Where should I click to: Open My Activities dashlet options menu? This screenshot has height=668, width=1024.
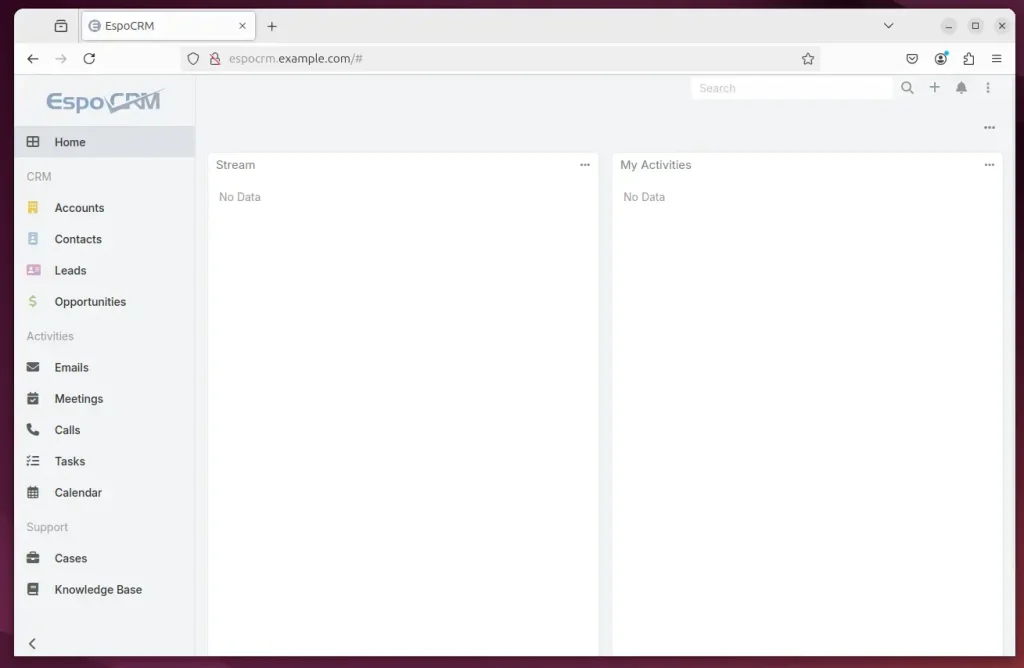pyautogui.click(x=989, y=165)
